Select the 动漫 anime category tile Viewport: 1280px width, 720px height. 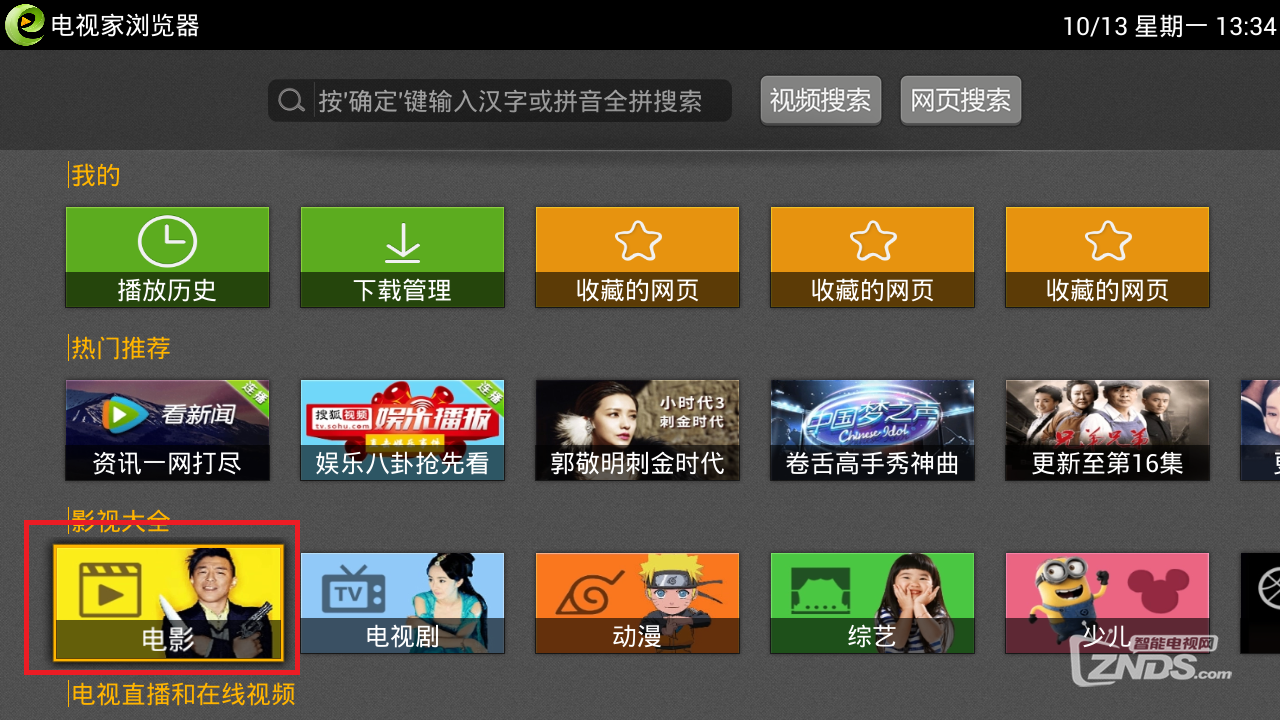(x=637, y=603)
